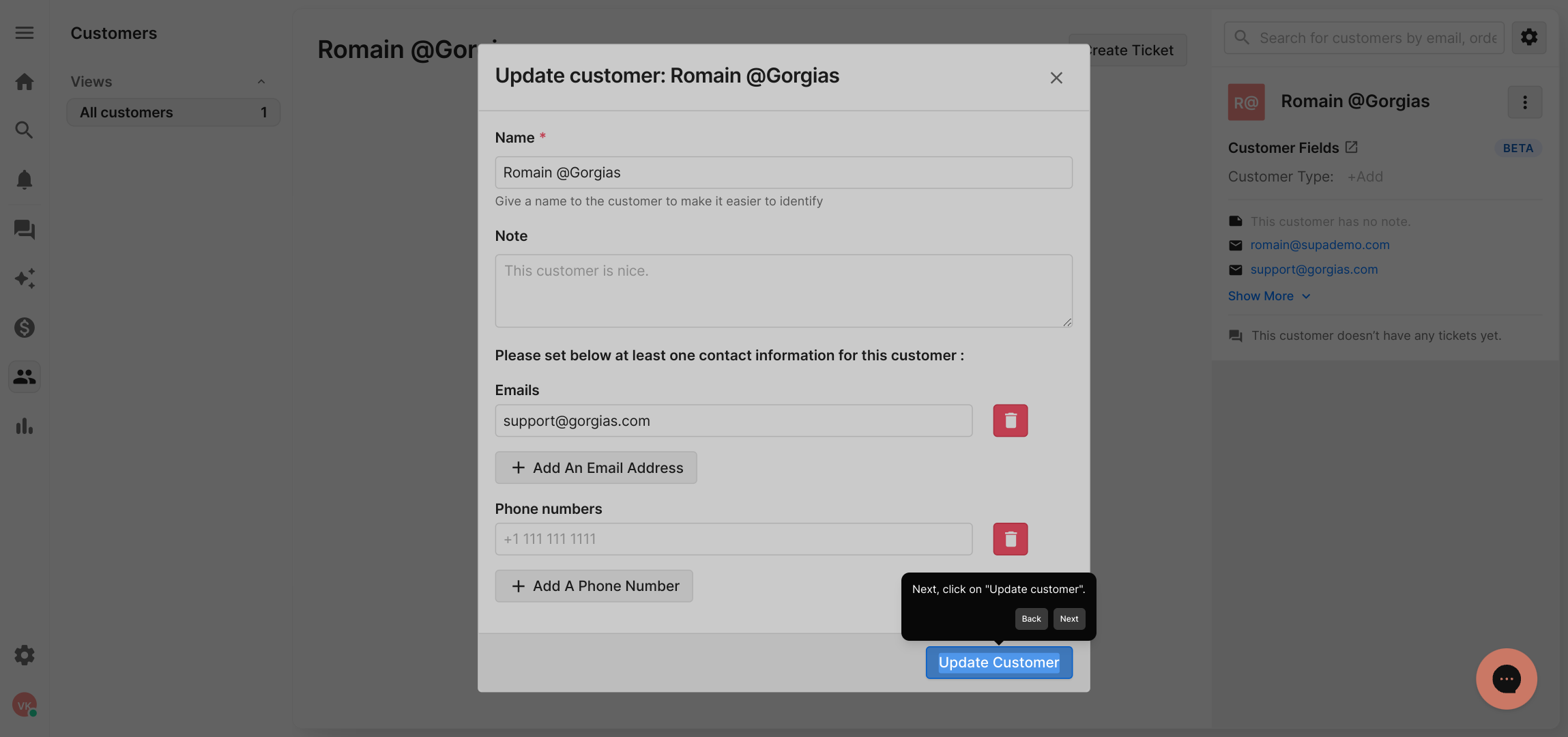Open search from the left sidebar

click(x=25, y=130)
